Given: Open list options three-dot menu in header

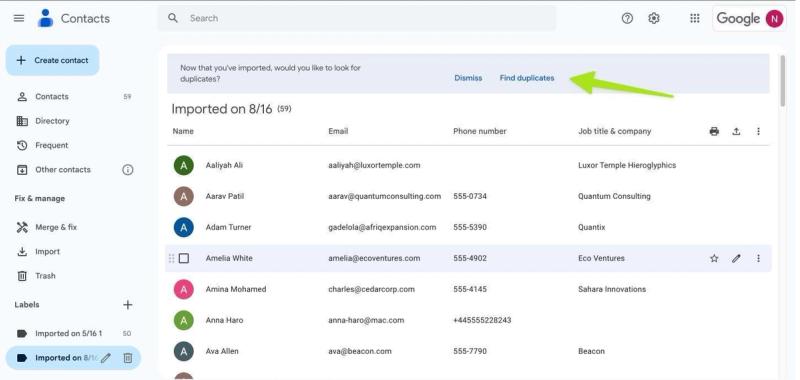Looking at the screenshot, I should (x=758, y=132).
